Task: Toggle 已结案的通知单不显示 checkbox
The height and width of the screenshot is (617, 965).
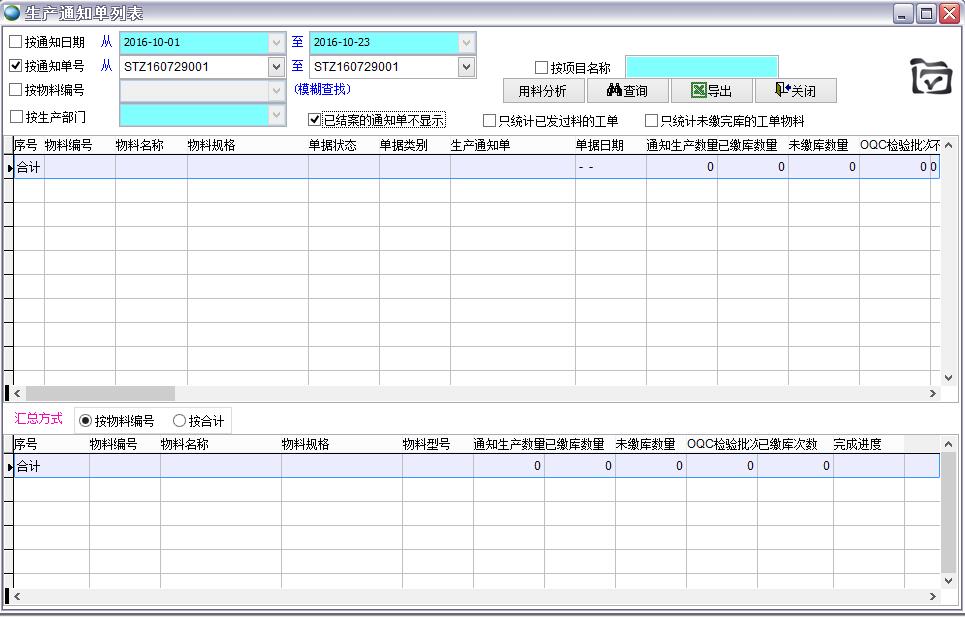Action: [315, 120]
